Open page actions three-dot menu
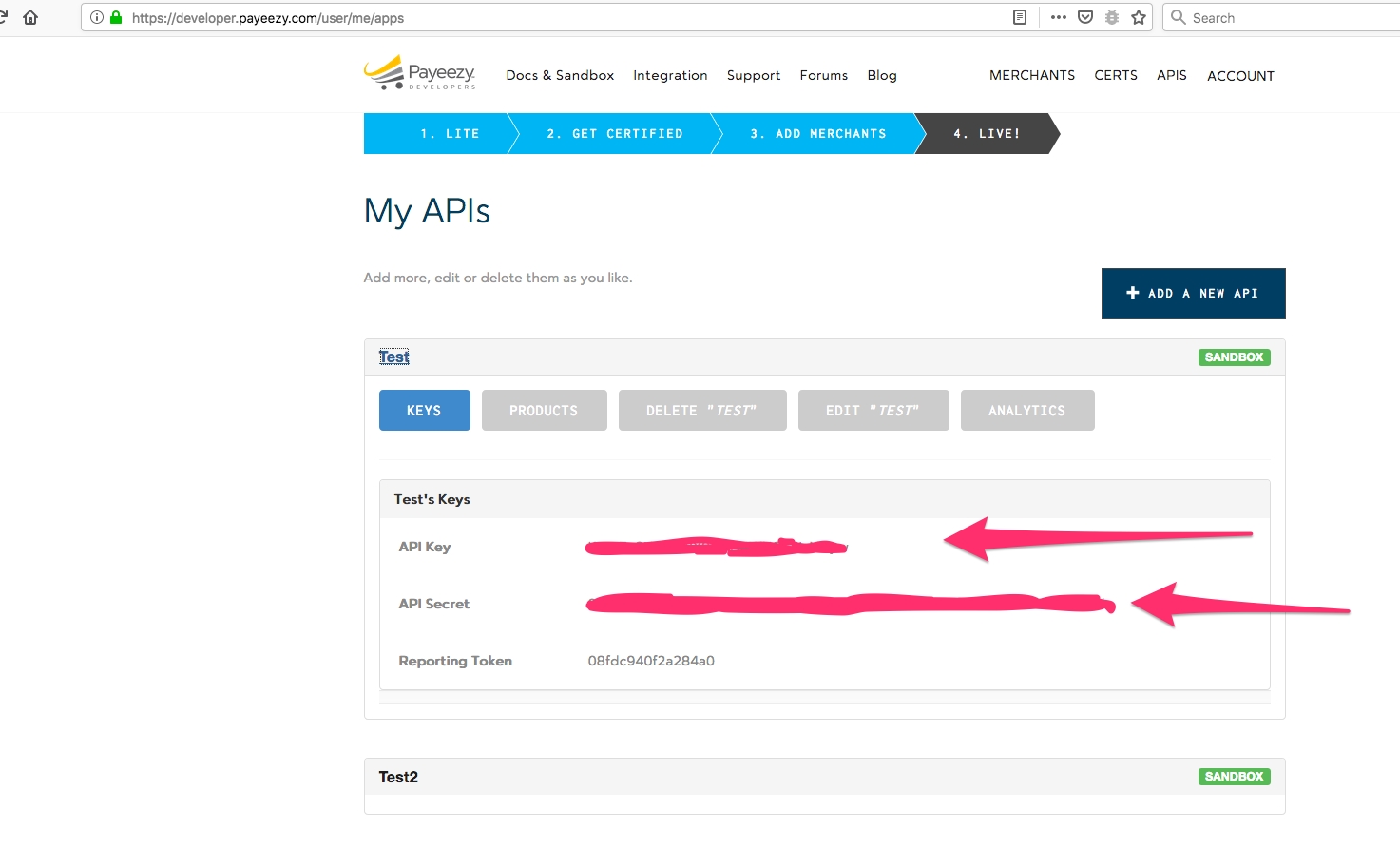 1059,17
